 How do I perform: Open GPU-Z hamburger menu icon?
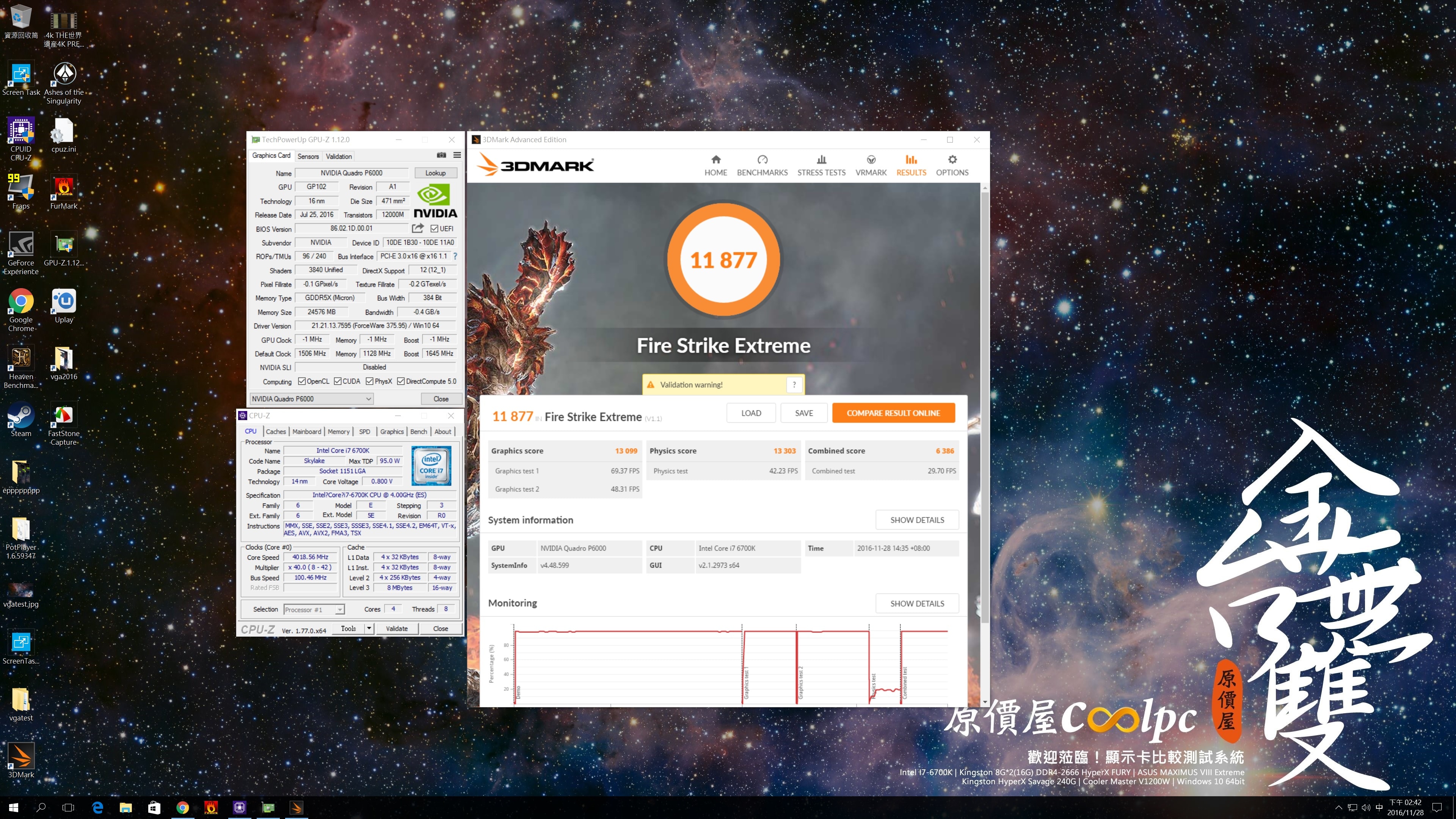coord(457,155)
